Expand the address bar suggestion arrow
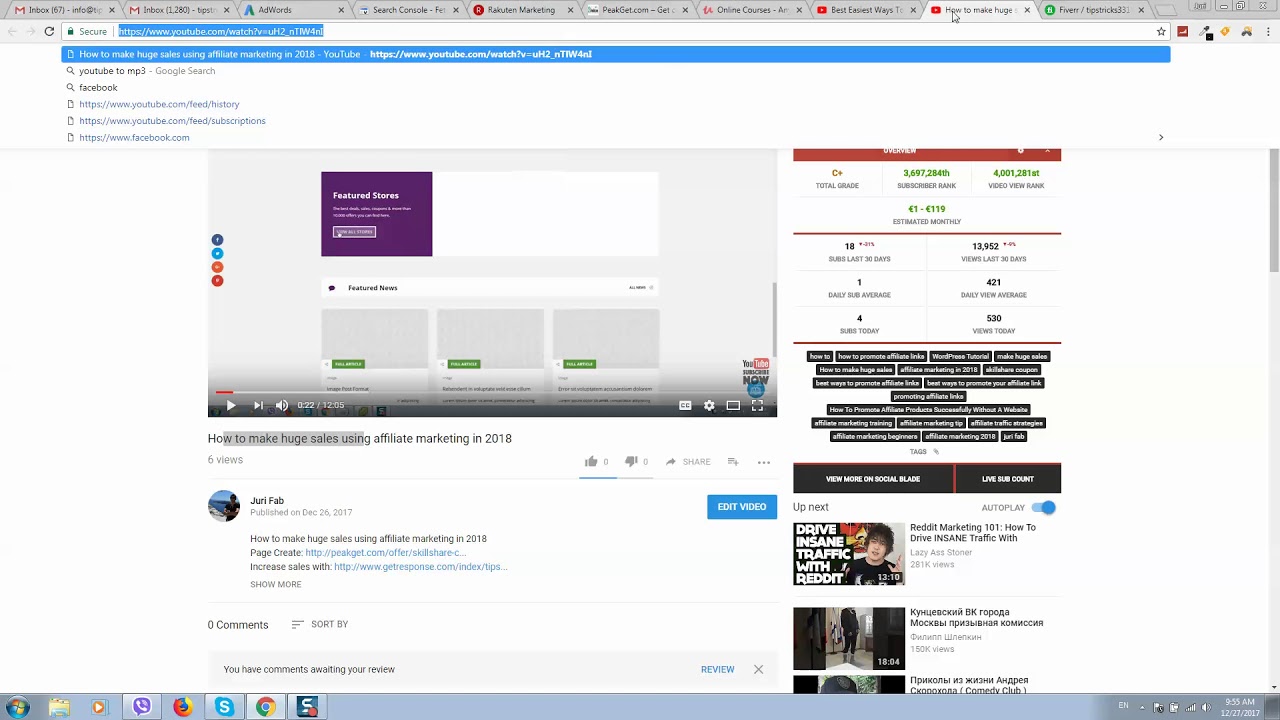 coord(1161,137)
